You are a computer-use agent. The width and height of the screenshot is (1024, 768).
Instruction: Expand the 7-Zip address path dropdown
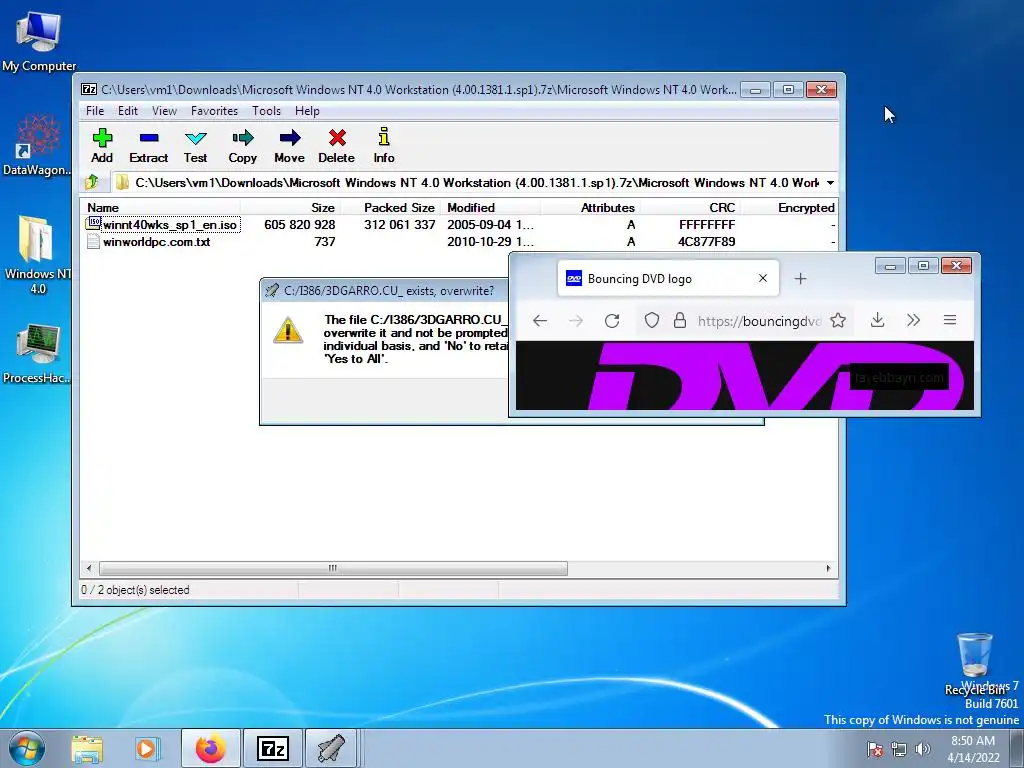click(x=830, y=183)
